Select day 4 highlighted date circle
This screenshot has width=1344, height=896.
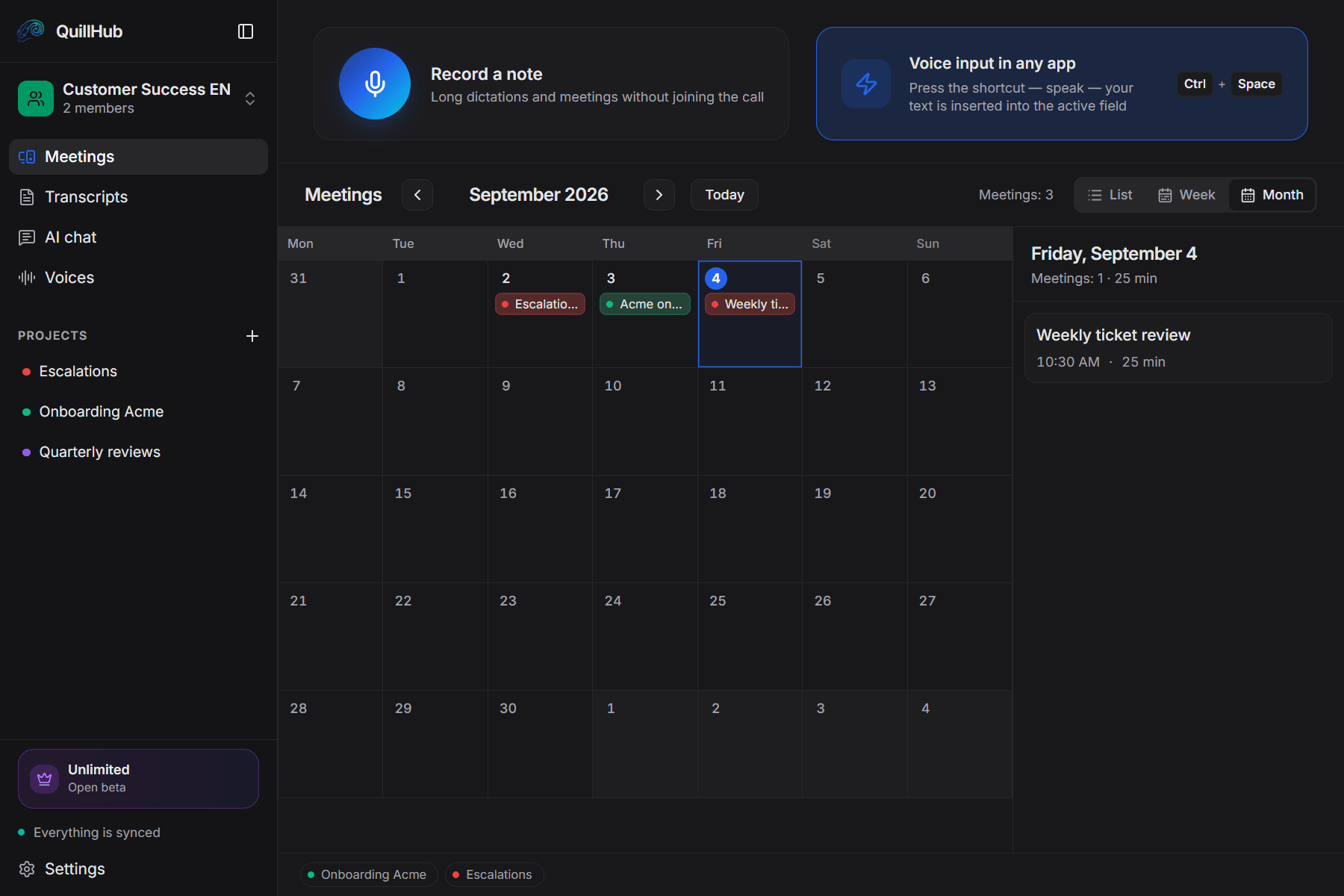(x=716, y=279)
